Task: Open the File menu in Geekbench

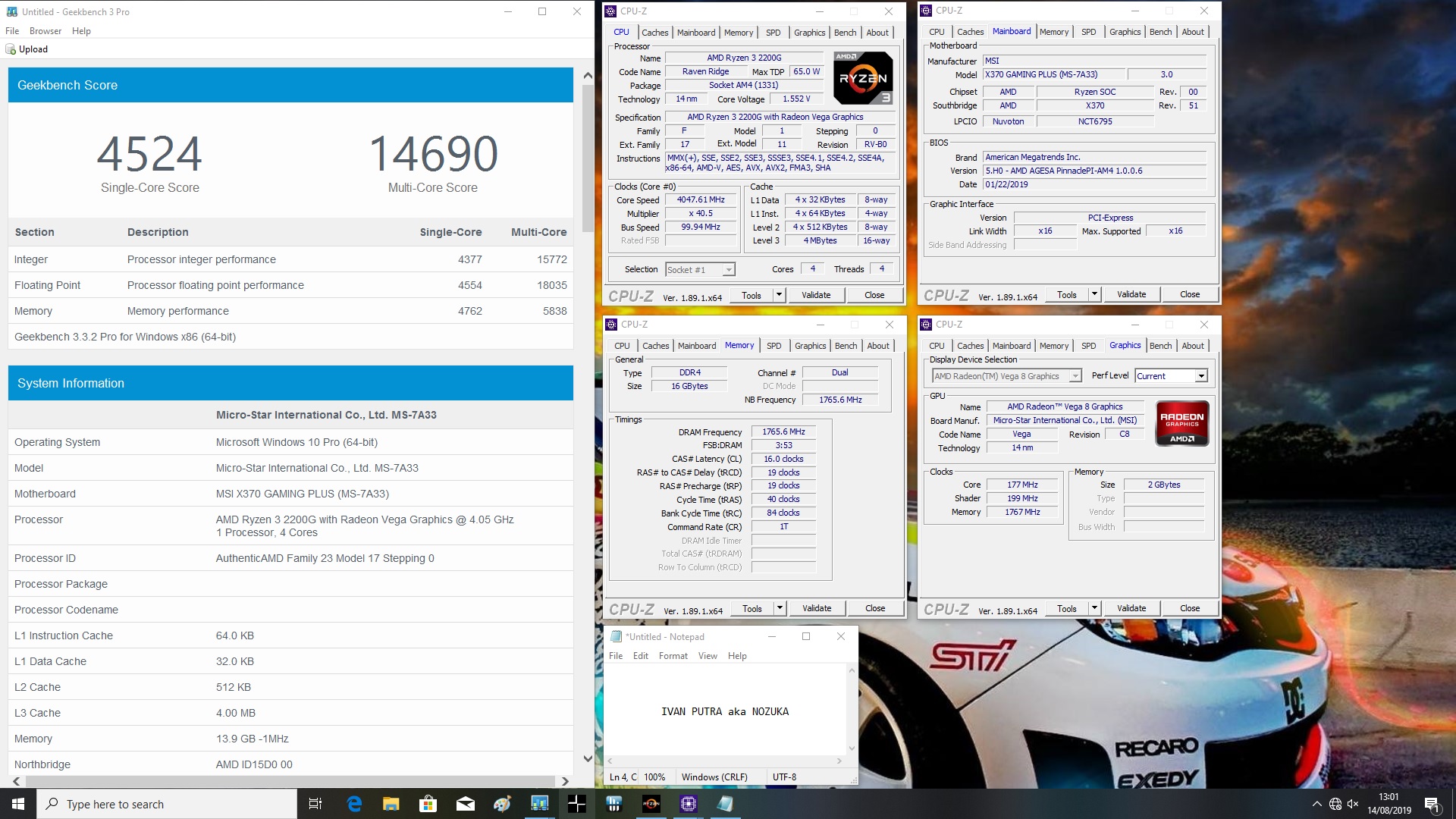Action: pyautogui.click(x=12, y=31)
